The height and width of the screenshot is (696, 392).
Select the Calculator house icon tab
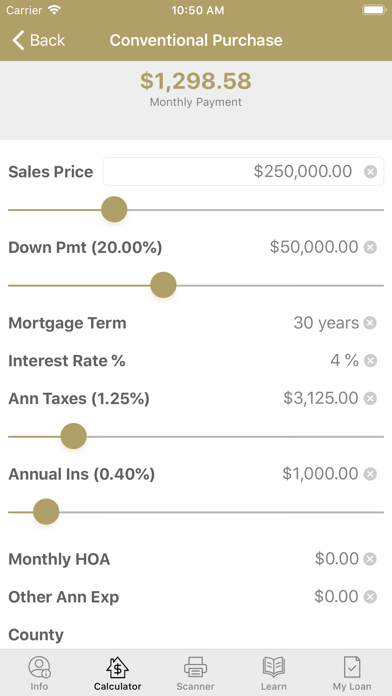(x=117, y=667)
